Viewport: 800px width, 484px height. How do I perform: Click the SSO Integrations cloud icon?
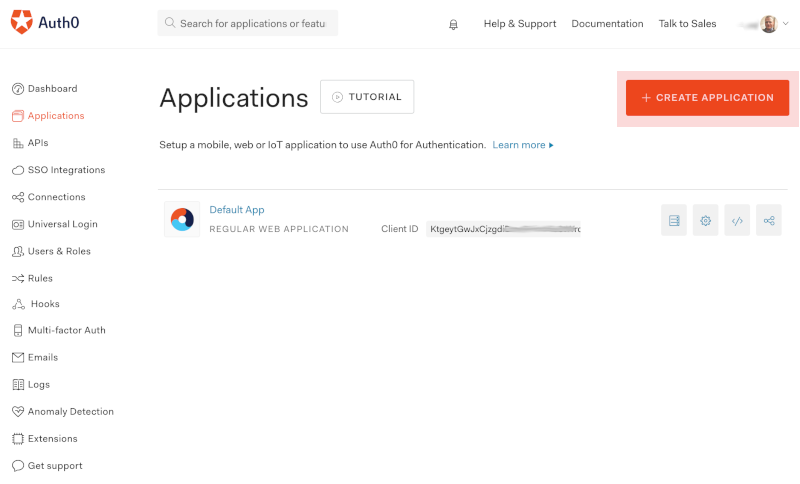pos(18,170)
